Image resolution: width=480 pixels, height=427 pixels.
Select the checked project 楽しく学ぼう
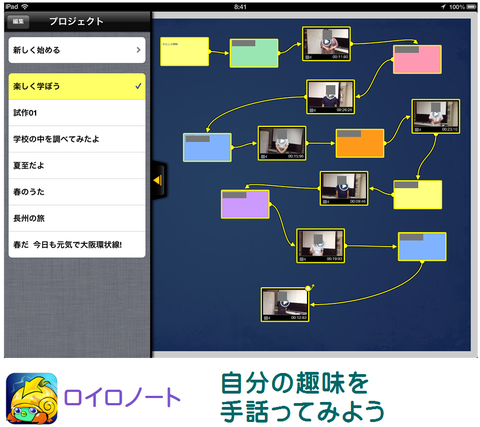point(77,86)
